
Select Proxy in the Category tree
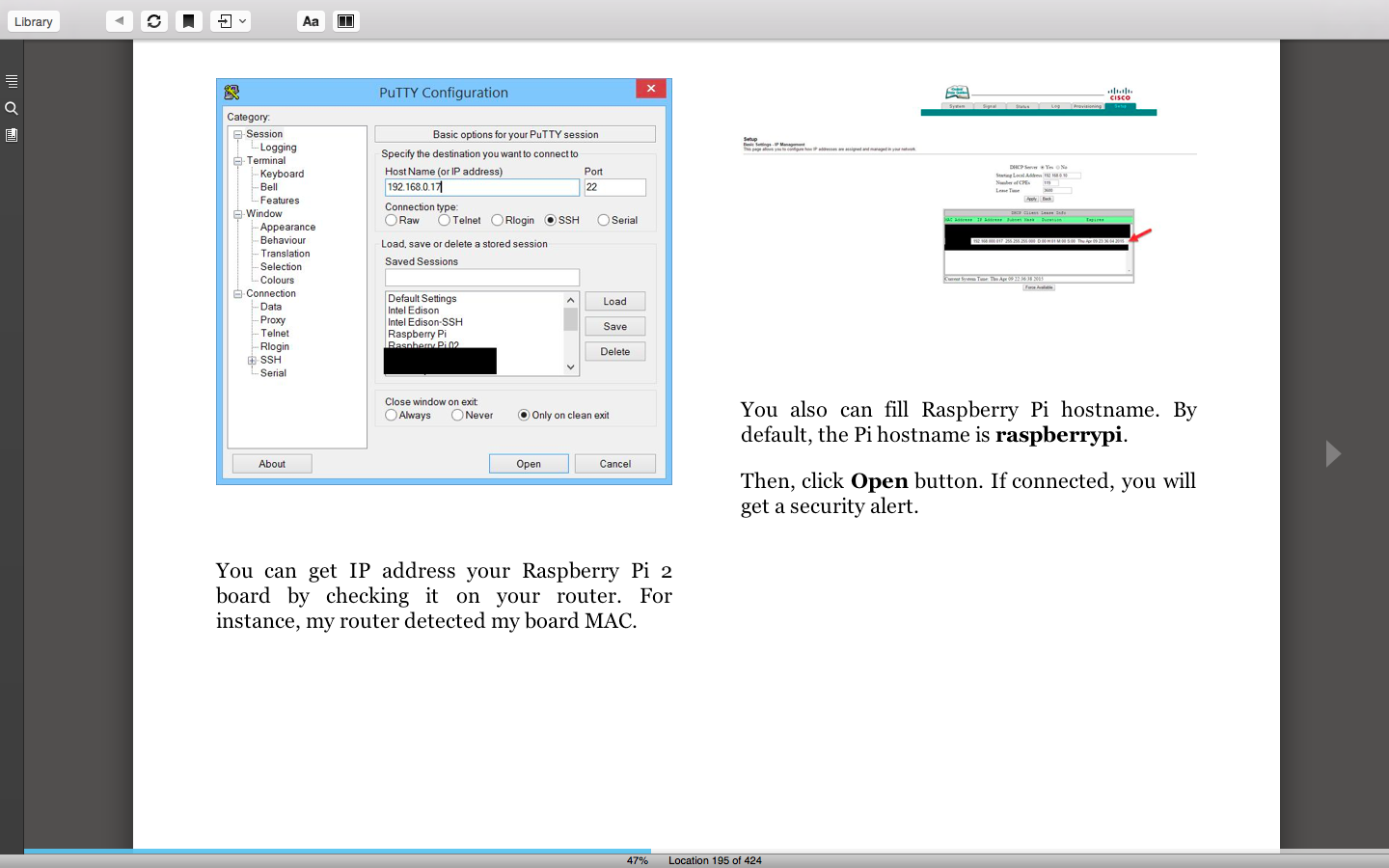[x=273, y=320]
